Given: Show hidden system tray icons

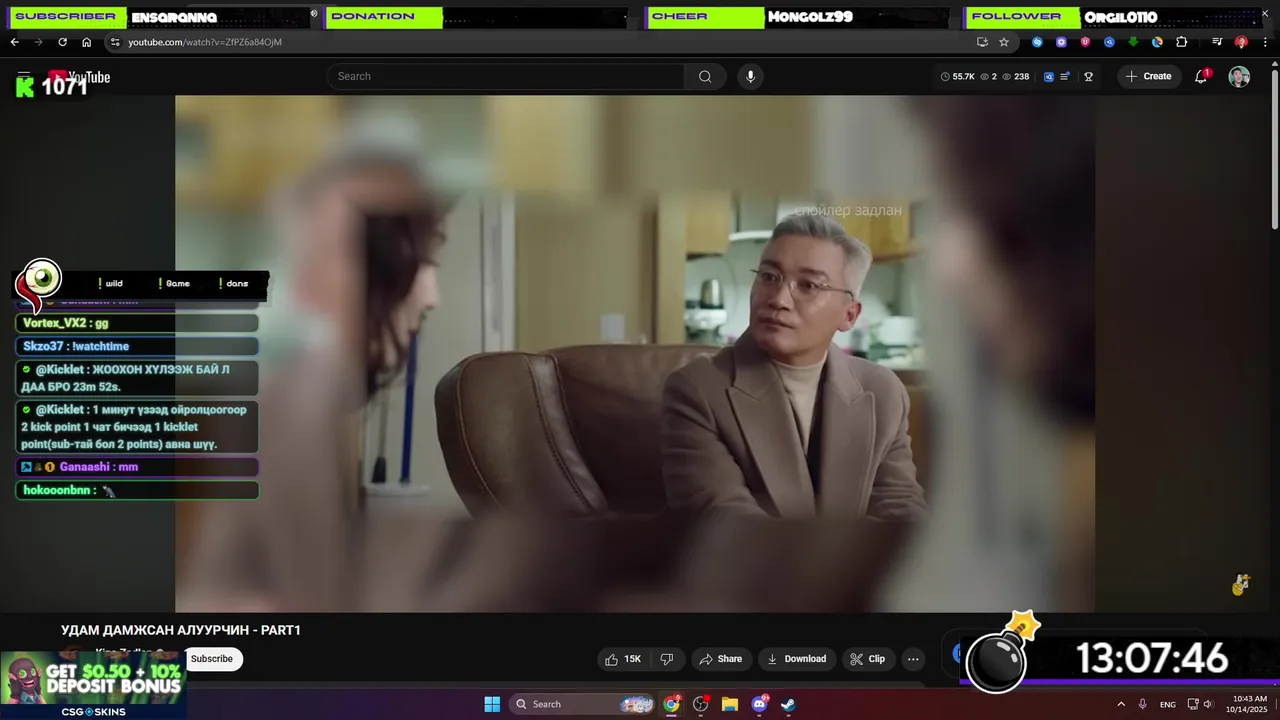Looking at the screenshot, I should (1121, 704).
